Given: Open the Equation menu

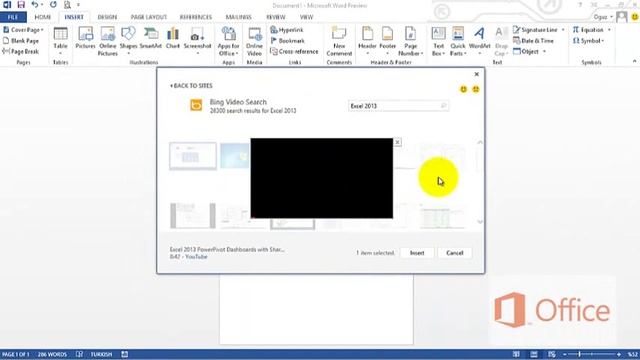Looking at the screenshot, I should pyautogui.click(x=591, y=30).
